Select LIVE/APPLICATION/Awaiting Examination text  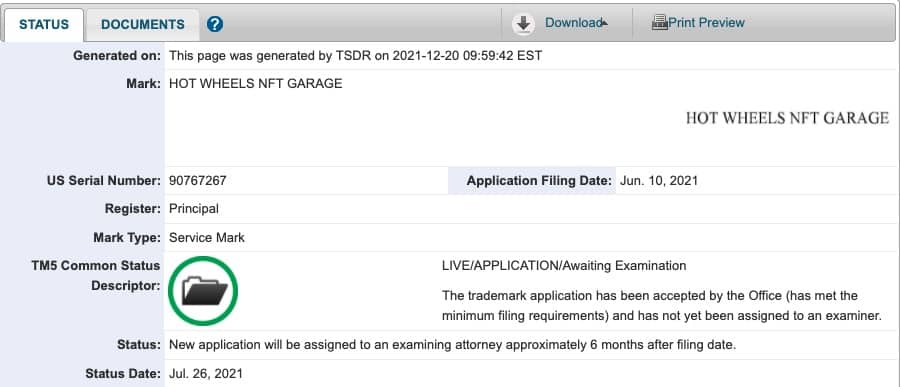tap(564, 266)
